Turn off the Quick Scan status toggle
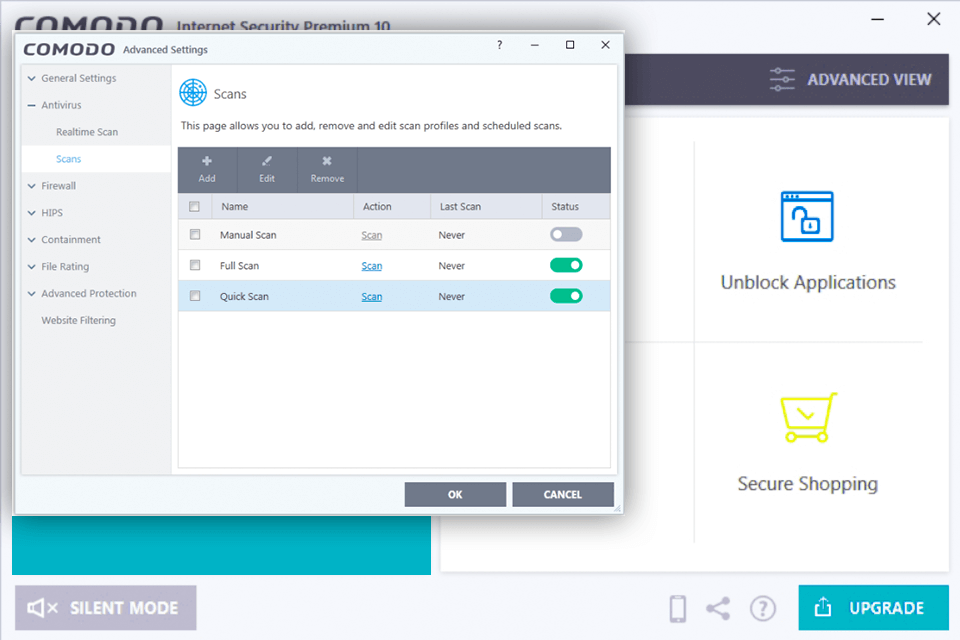 click(566, 296)
